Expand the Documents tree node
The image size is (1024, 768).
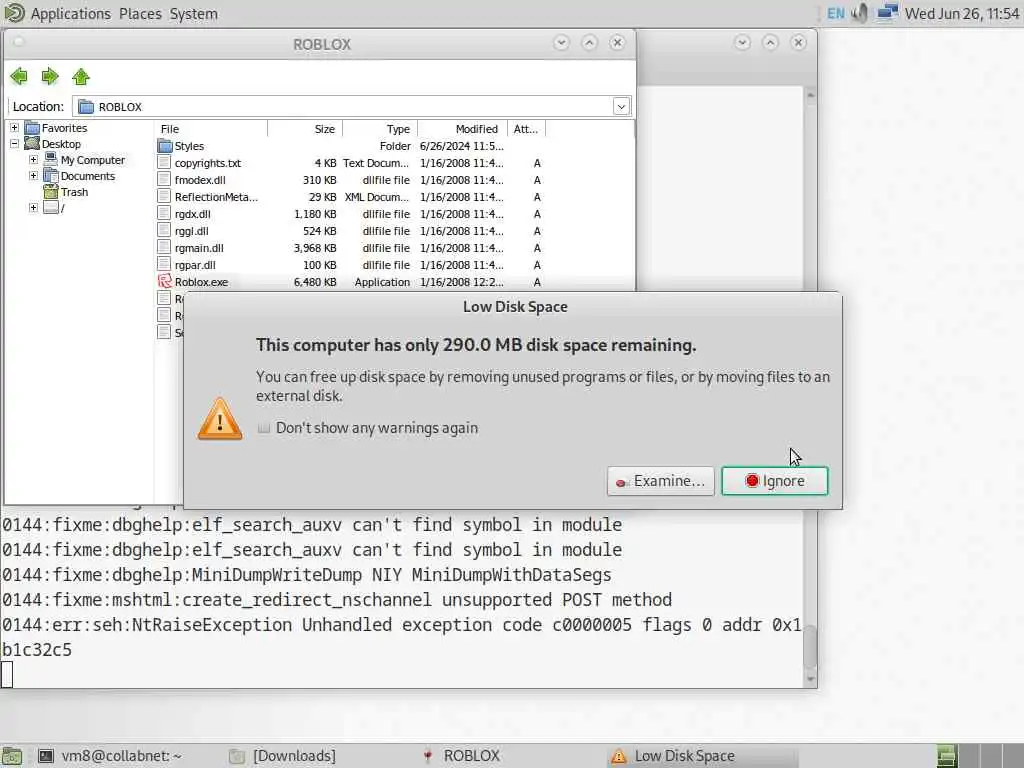click(33, 176)
